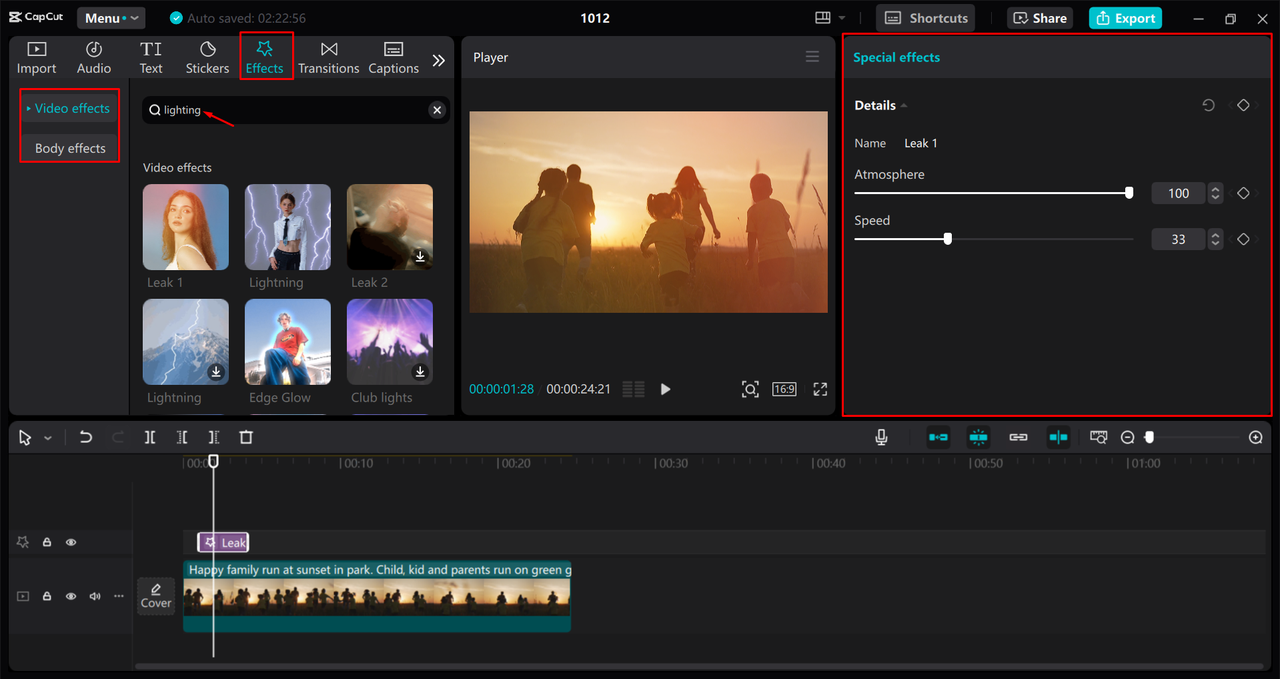
Task: Download the Club lights effect
Action: point(420,372)
